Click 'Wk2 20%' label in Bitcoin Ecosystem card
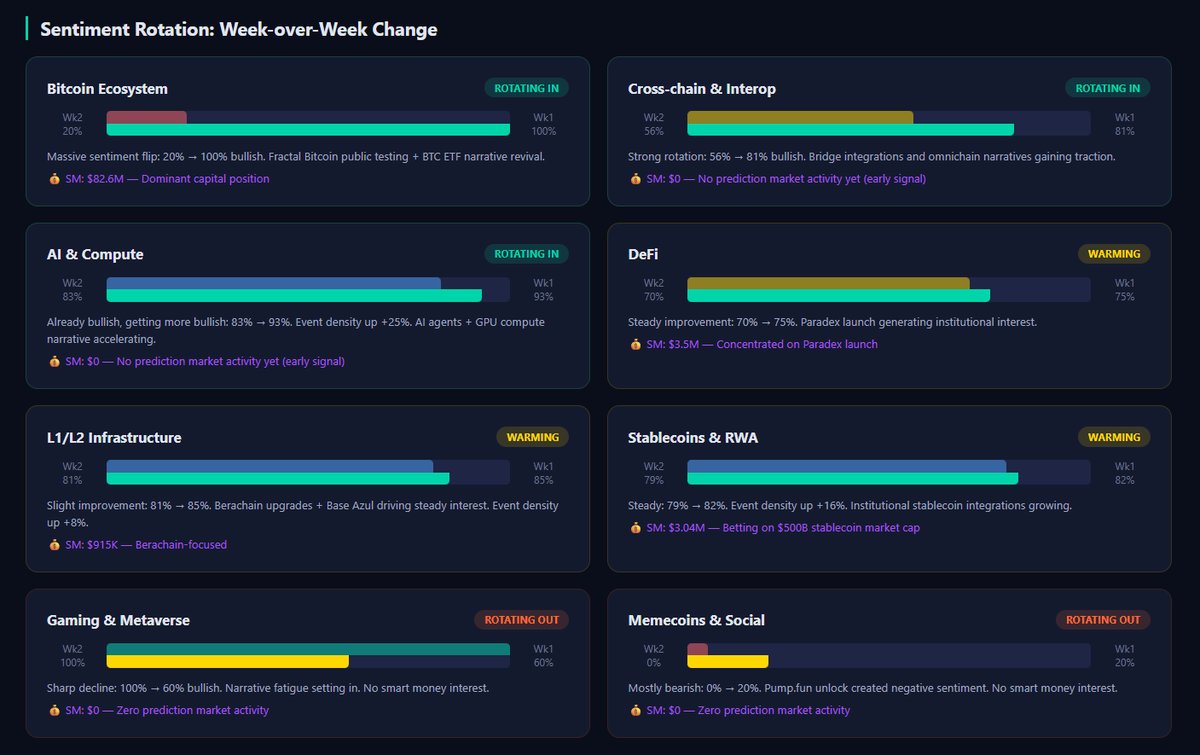This screenshot has width=1200, height=755. (x=72, y=124)
